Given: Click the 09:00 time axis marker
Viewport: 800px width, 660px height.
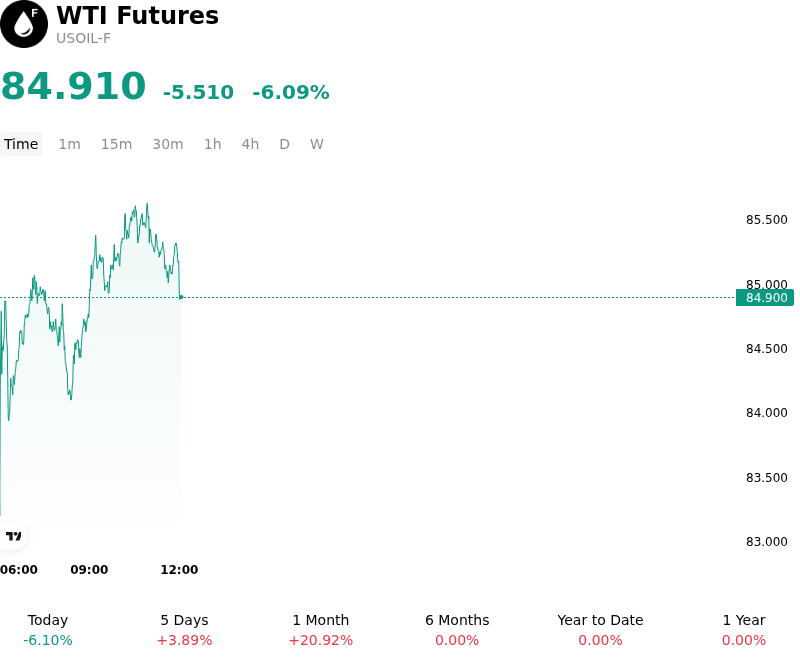Looking at the screenshot, I should pyautogui.click(x=89, y=570).
